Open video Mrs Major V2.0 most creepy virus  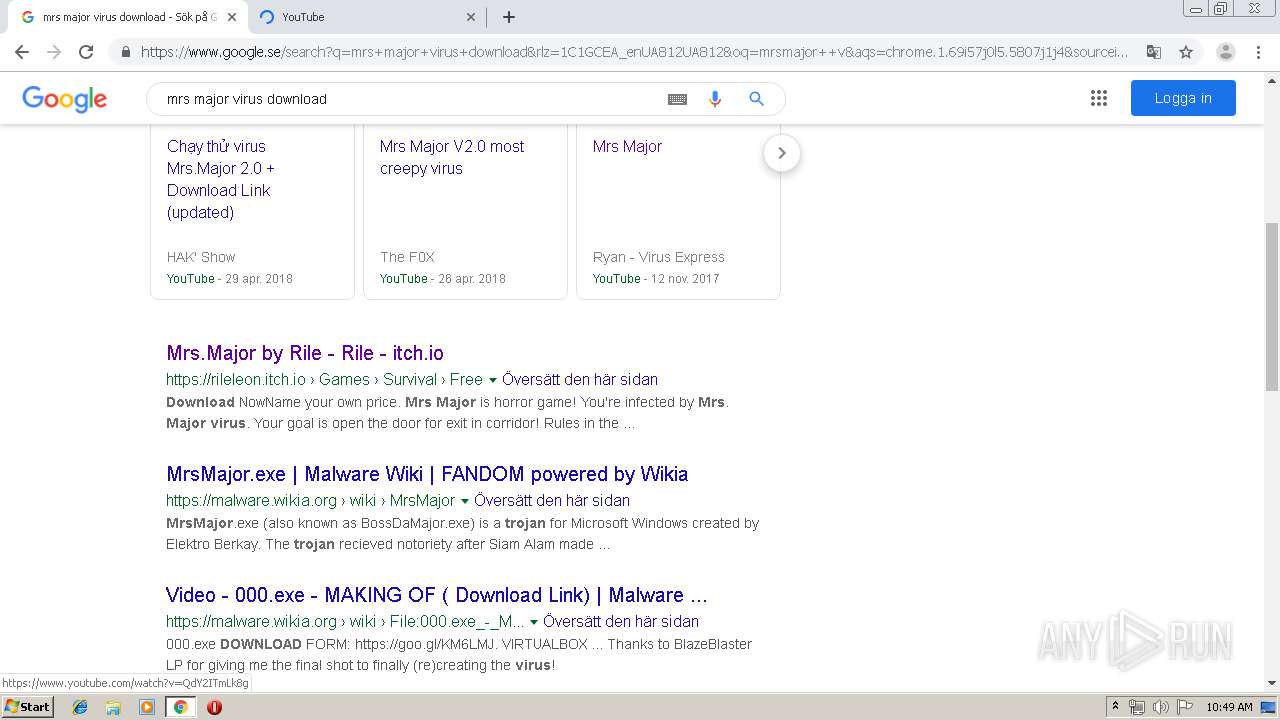452,157
